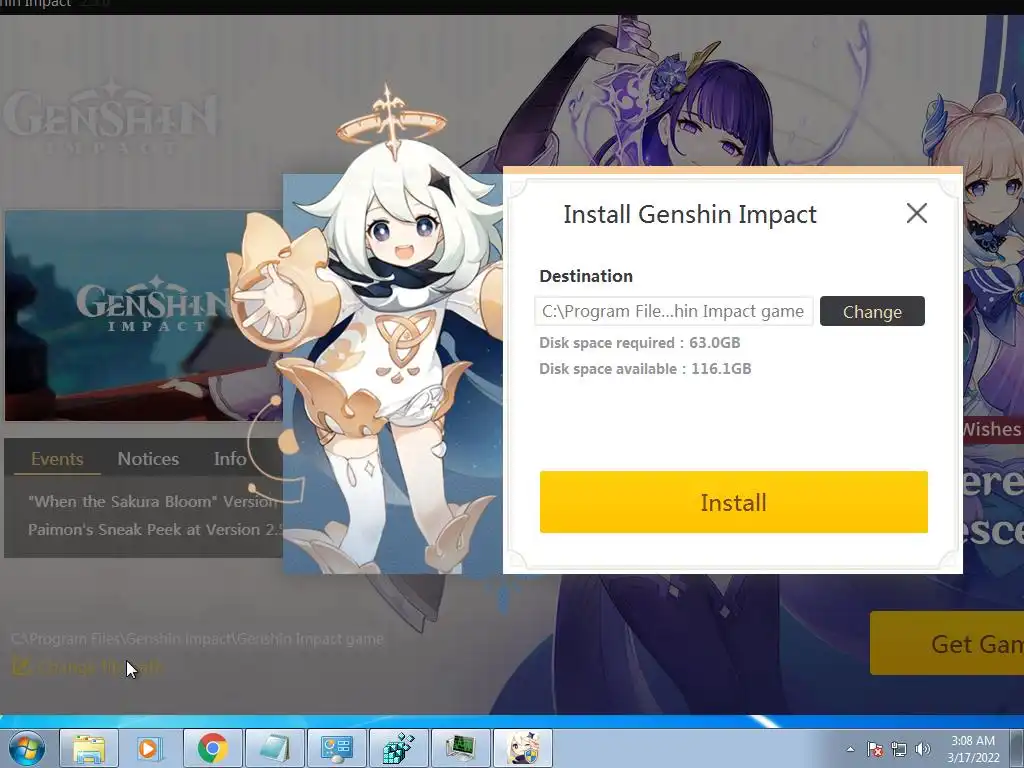Click the network tray icon
This screenshot has height=768, width=1024.
(899, 749)
